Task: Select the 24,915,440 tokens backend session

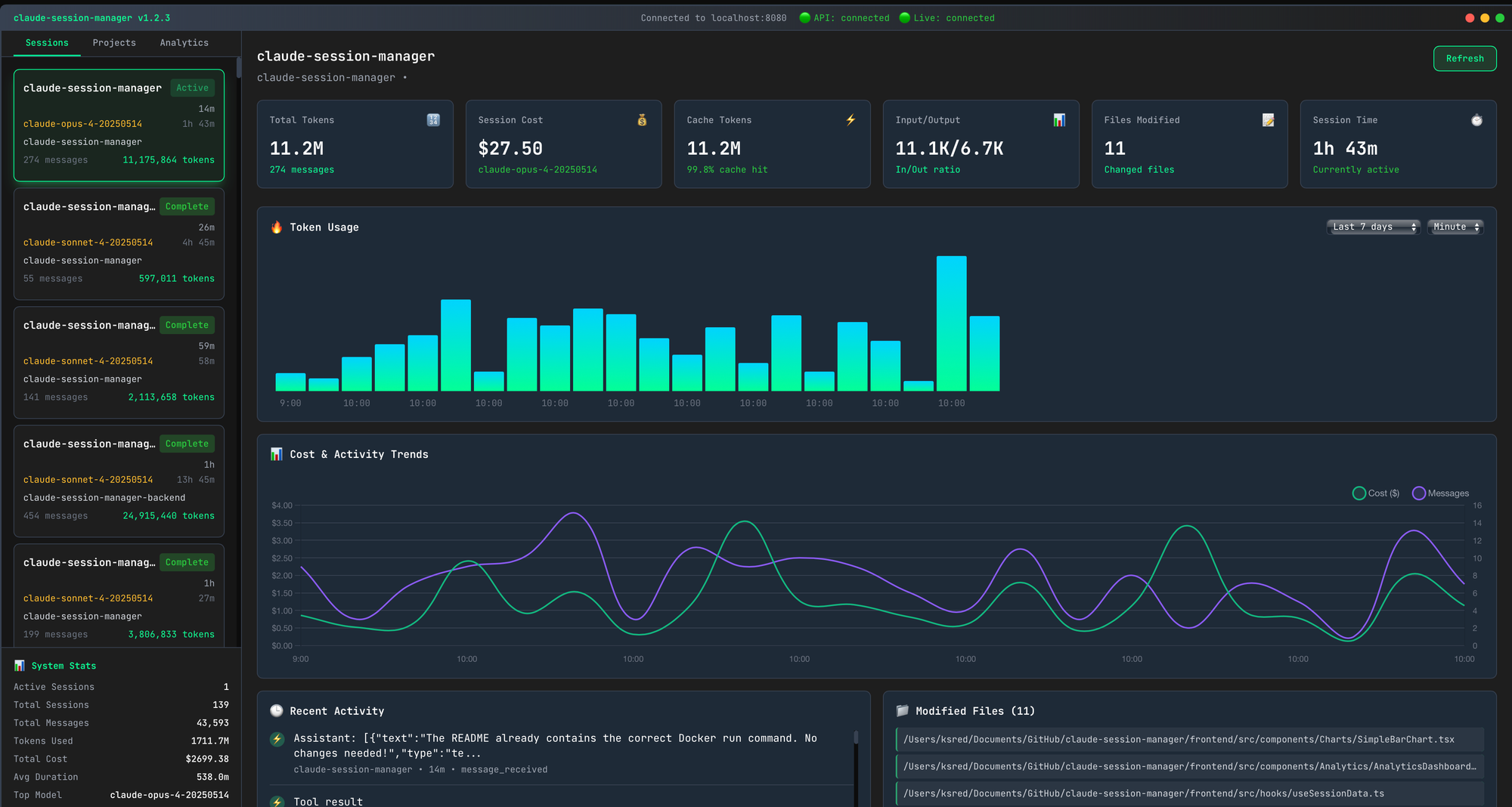Action: tap(119, 480)
